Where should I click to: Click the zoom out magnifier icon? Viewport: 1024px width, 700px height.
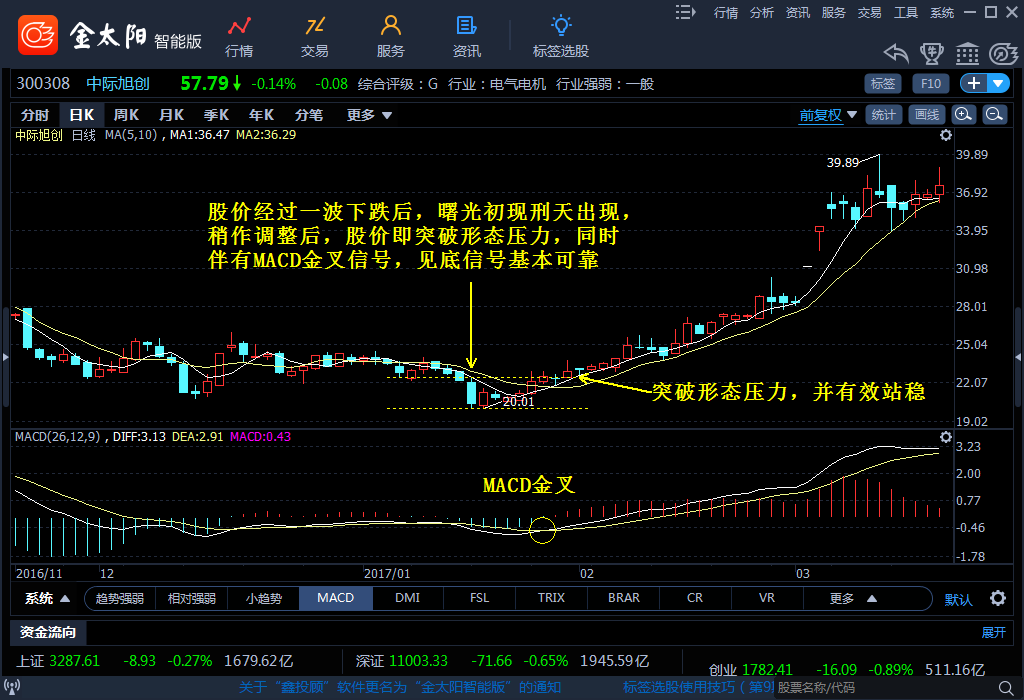click(x=995, y=115)
